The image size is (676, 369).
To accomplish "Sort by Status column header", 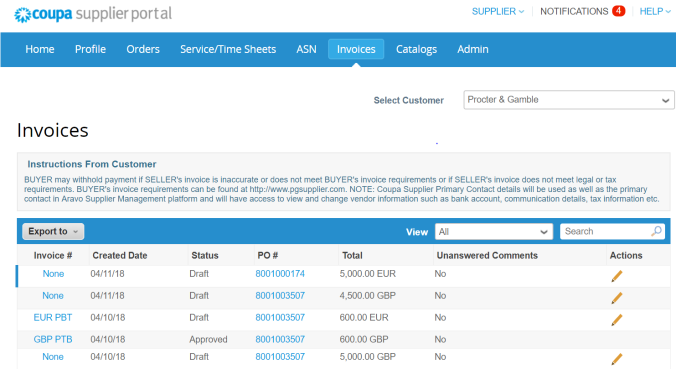I will [205, 256].
